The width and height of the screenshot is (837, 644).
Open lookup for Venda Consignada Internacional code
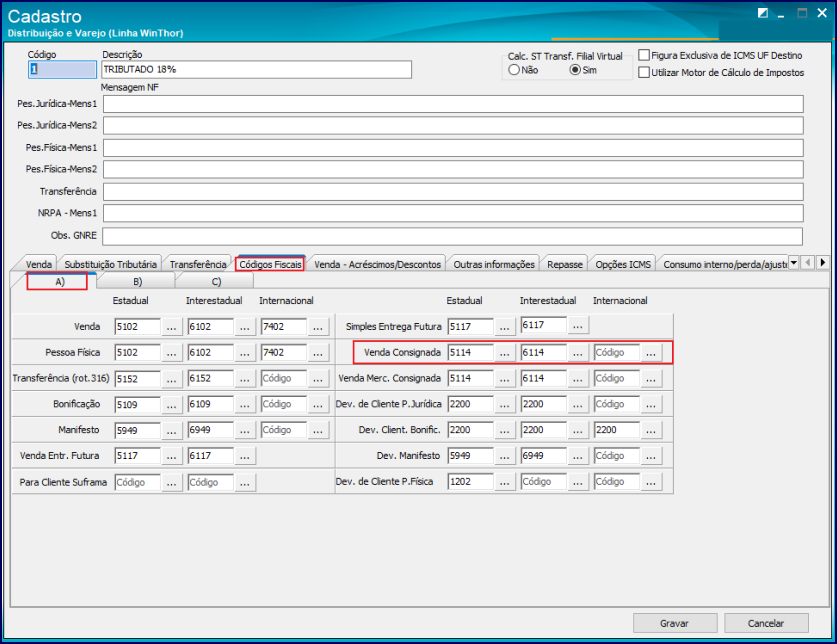[x=651, y=352]
